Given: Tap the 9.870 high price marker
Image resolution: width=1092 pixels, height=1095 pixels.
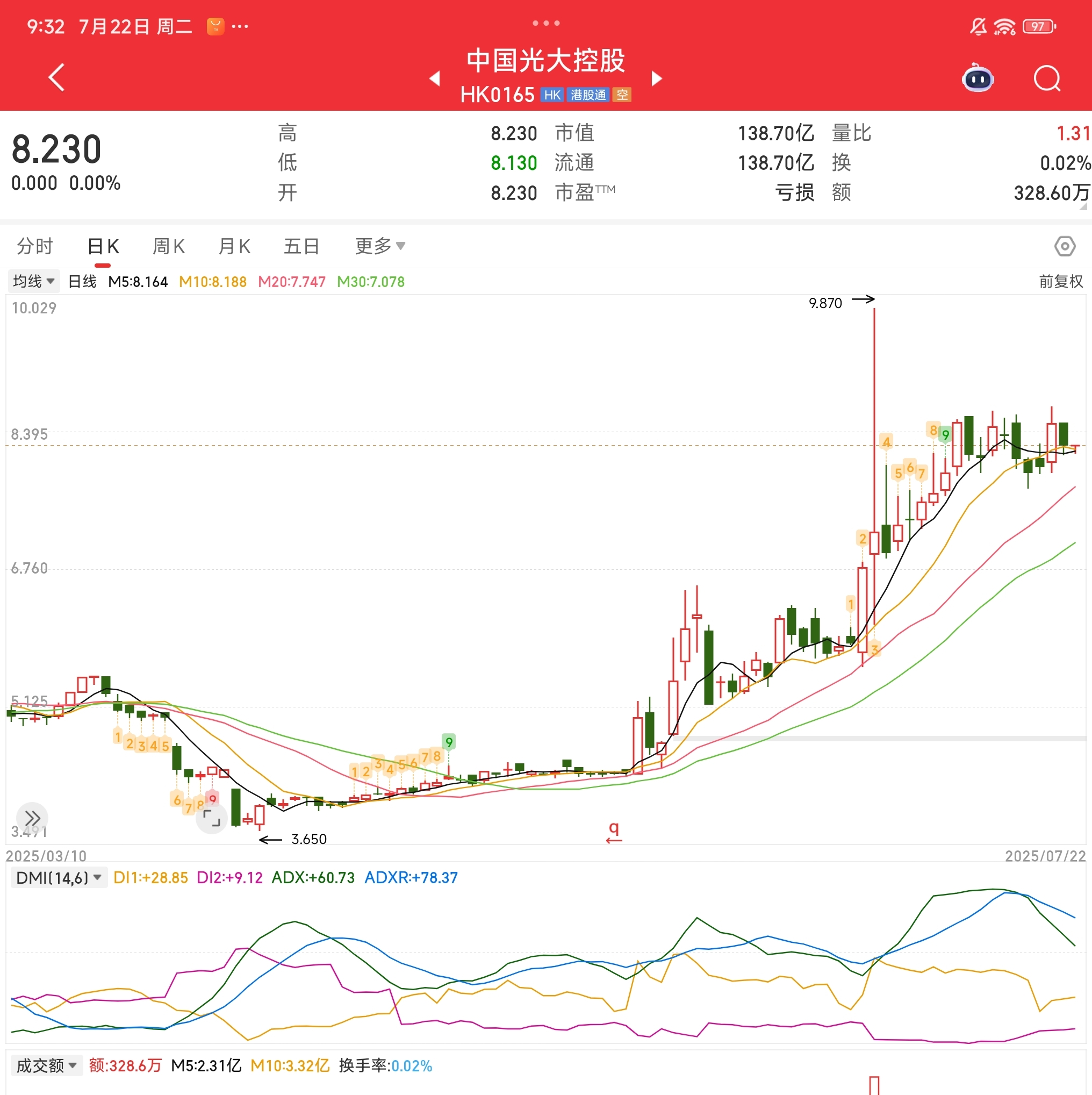Looking at the screenshot, I should click(x=825, y=303).
